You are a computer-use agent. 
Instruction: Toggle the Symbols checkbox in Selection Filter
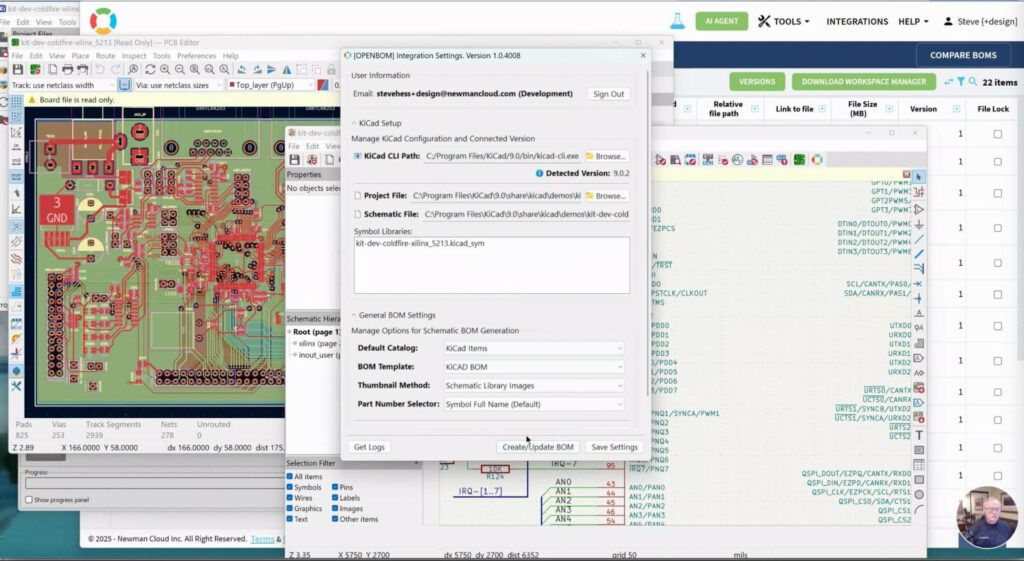289,487
